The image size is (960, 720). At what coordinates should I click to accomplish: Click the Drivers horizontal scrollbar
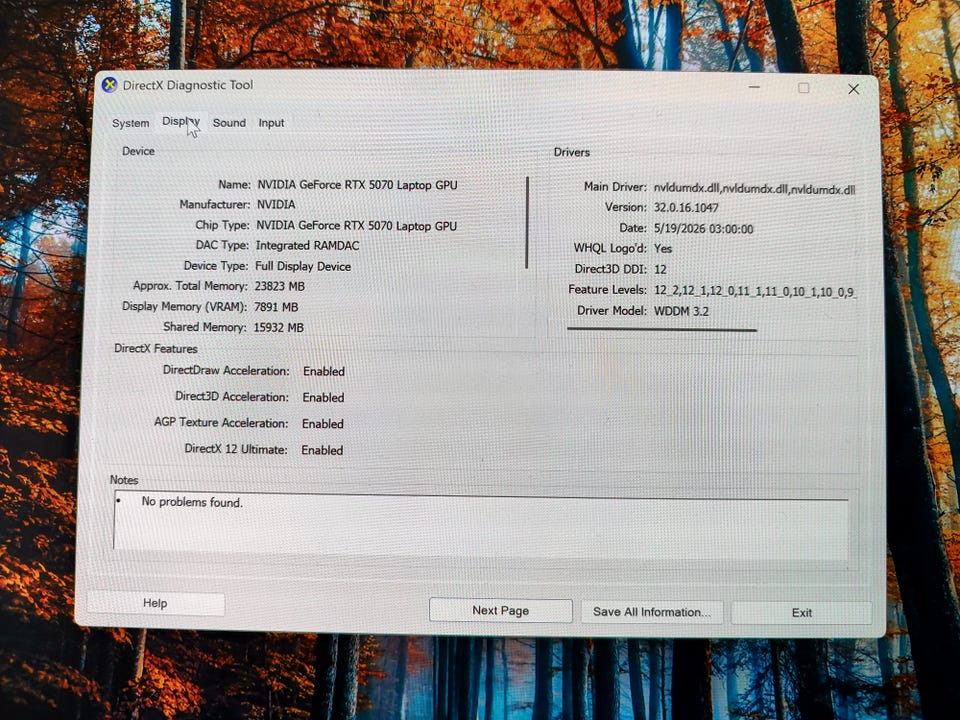click(662, 329)
